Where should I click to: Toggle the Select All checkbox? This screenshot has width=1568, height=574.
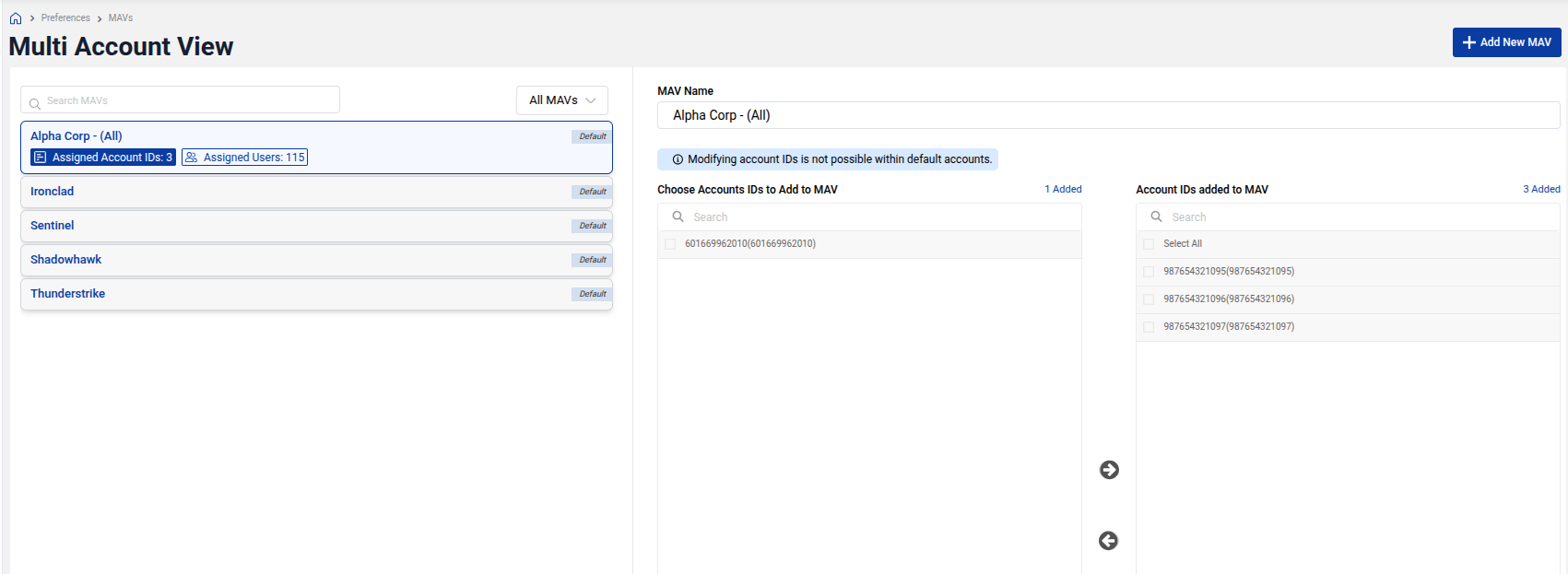(x=1149, y=244)
